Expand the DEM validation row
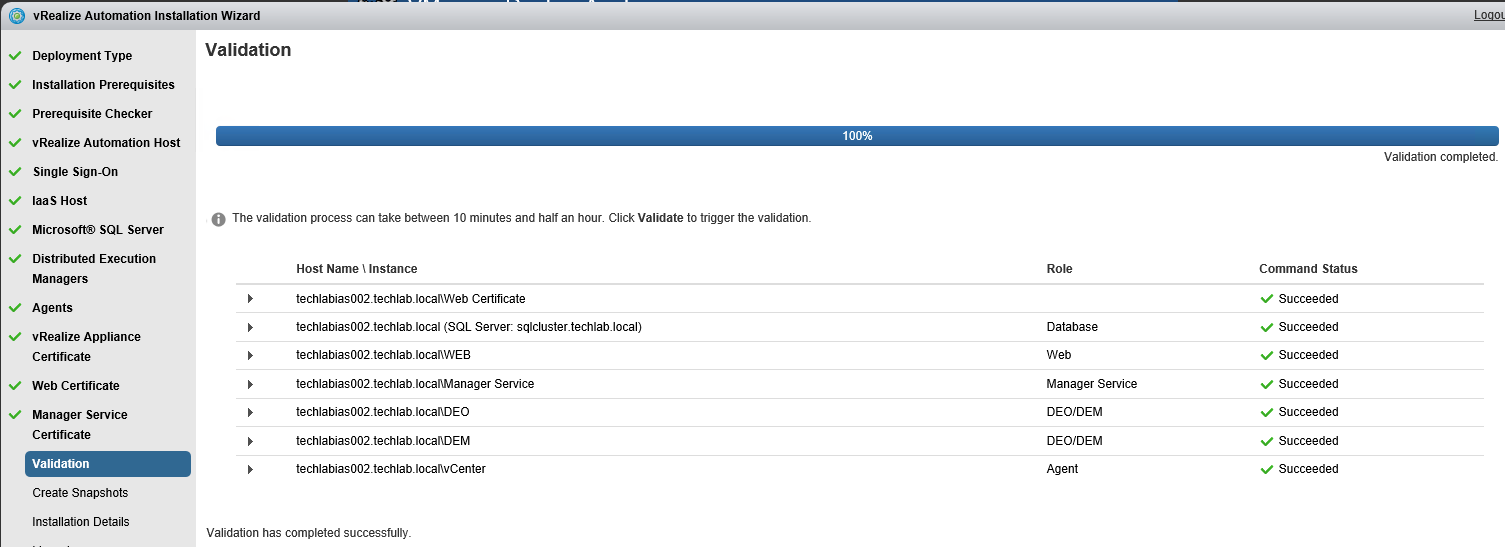The height and width of the screenshot is (547, 1505). [x=250, y=441]
